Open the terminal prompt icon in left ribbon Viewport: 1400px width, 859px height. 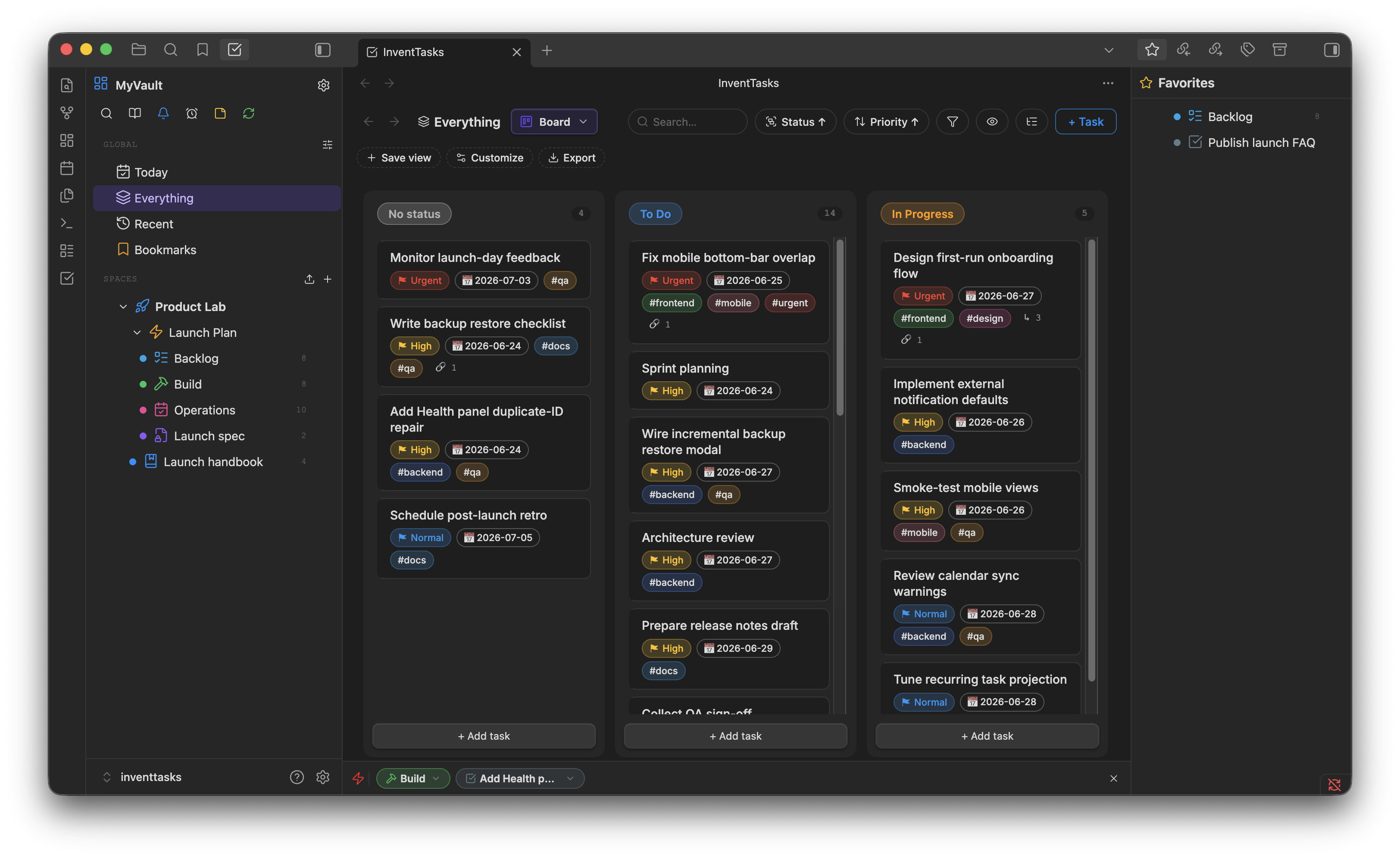(66, 223)
